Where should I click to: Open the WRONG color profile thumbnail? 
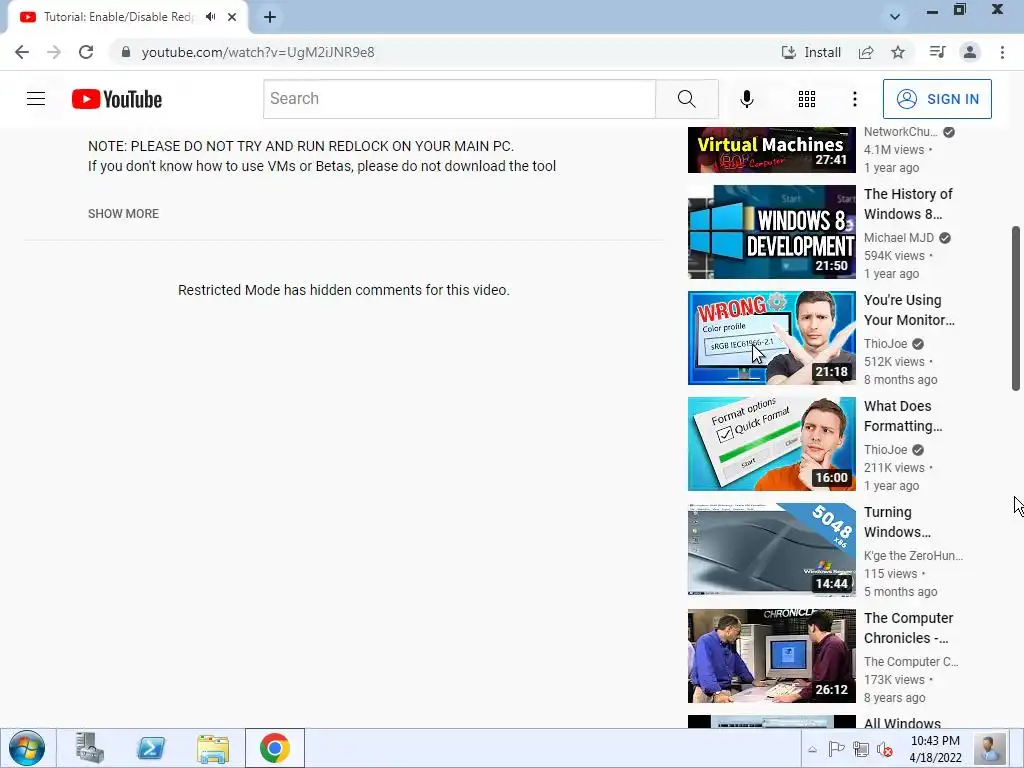coord(771,338)
